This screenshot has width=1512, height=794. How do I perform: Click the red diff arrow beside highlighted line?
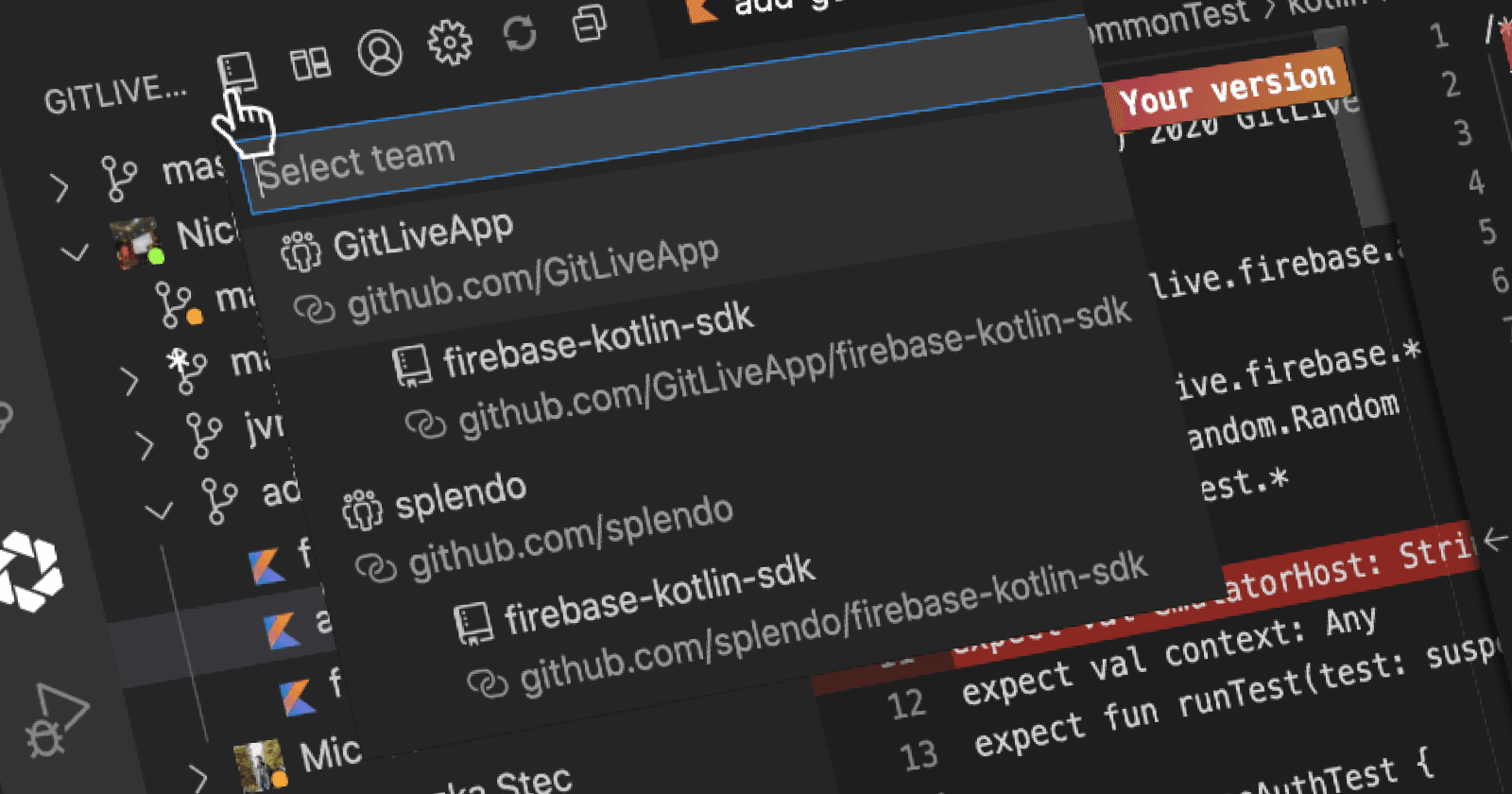[x=1495, y=540]
